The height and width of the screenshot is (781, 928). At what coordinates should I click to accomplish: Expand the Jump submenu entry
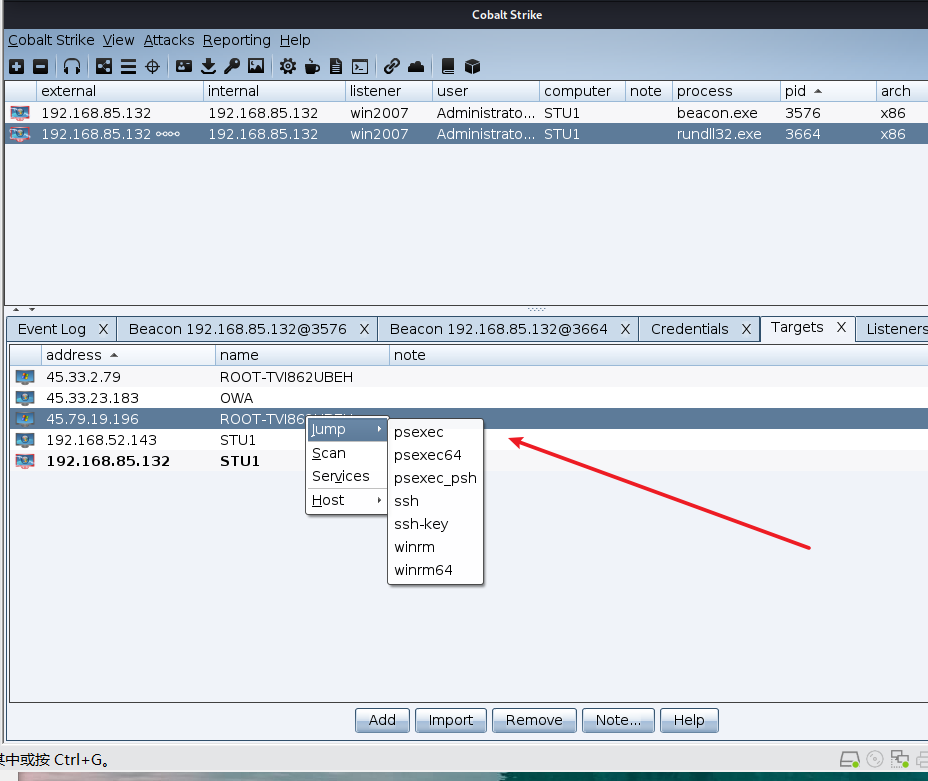pyautogui.click(x=347, y=430)
